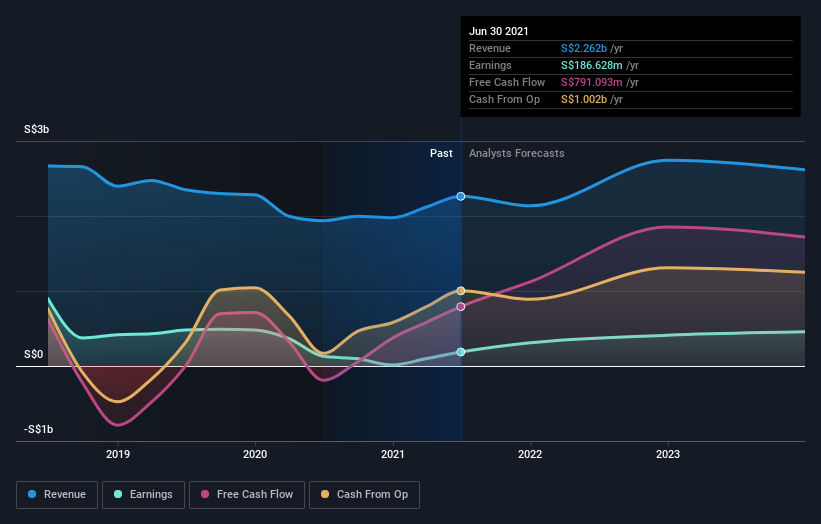This screenshot has height=524, width=821.
Task: Click the S$3b y-axis label
Action: [37, 129]
